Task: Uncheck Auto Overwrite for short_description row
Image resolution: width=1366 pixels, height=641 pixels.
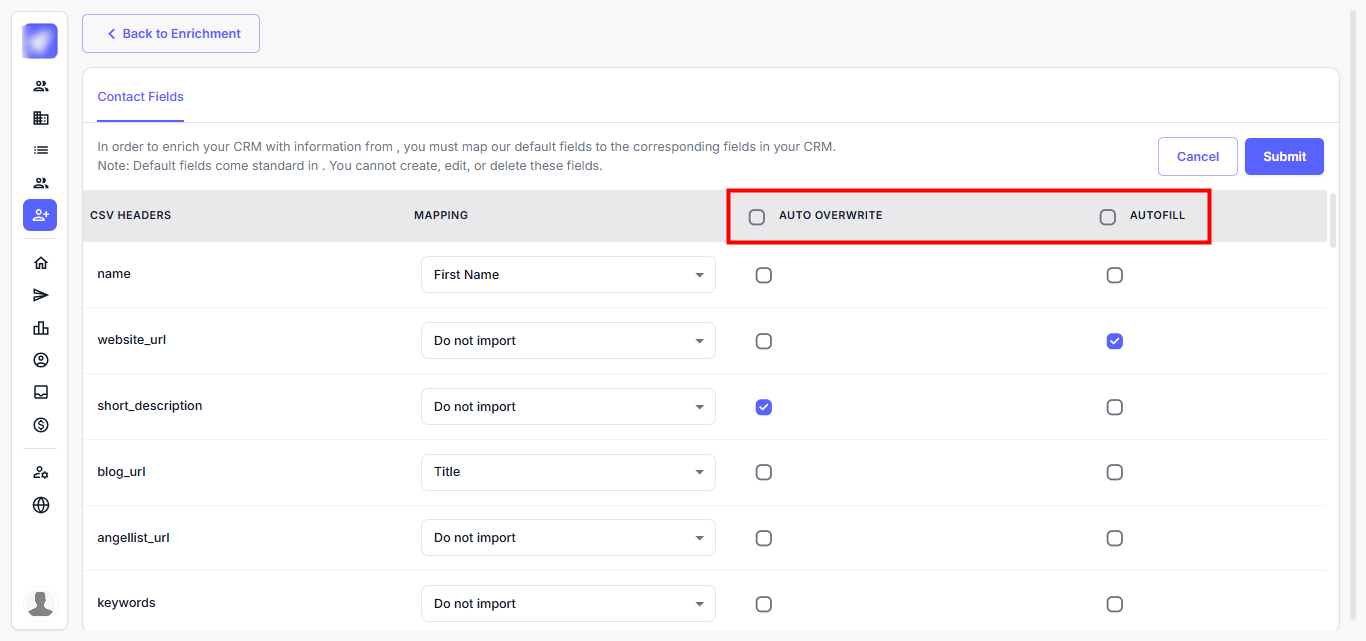Action: coord(763,407)
